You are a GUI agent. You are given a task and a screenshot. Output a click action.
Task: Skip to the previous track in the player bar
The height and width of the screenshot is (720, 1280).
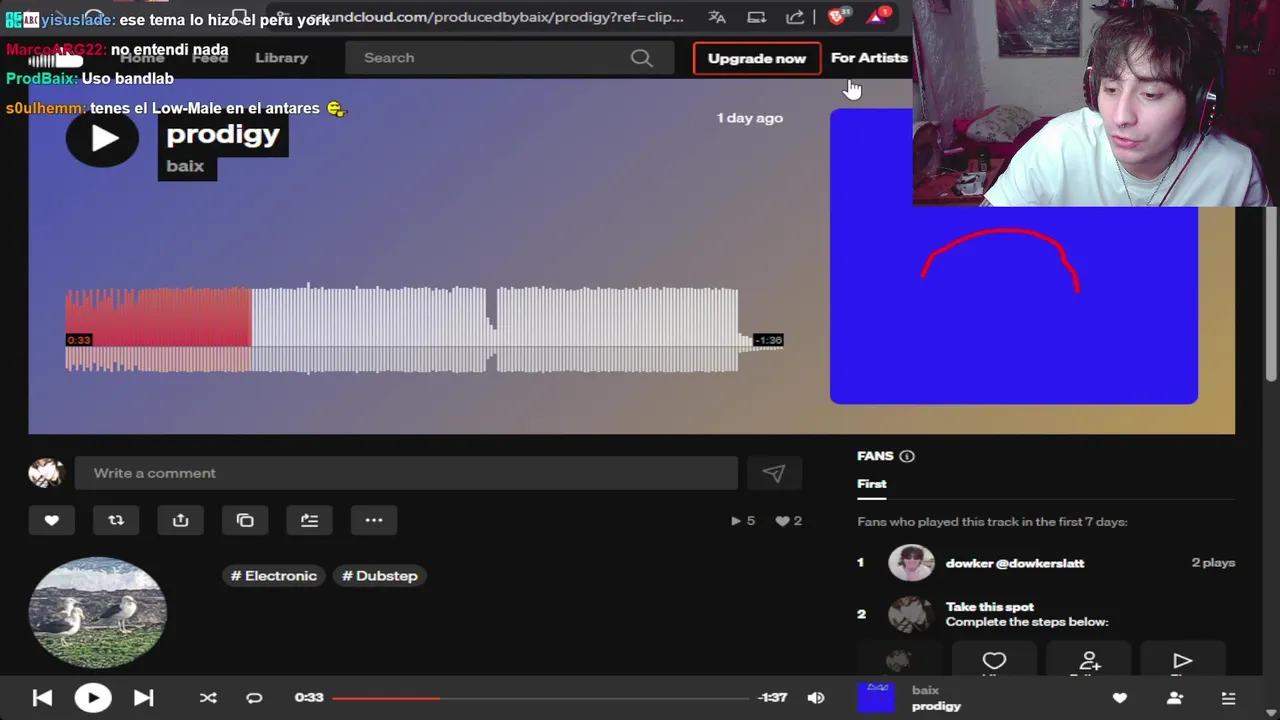[42, 698]
